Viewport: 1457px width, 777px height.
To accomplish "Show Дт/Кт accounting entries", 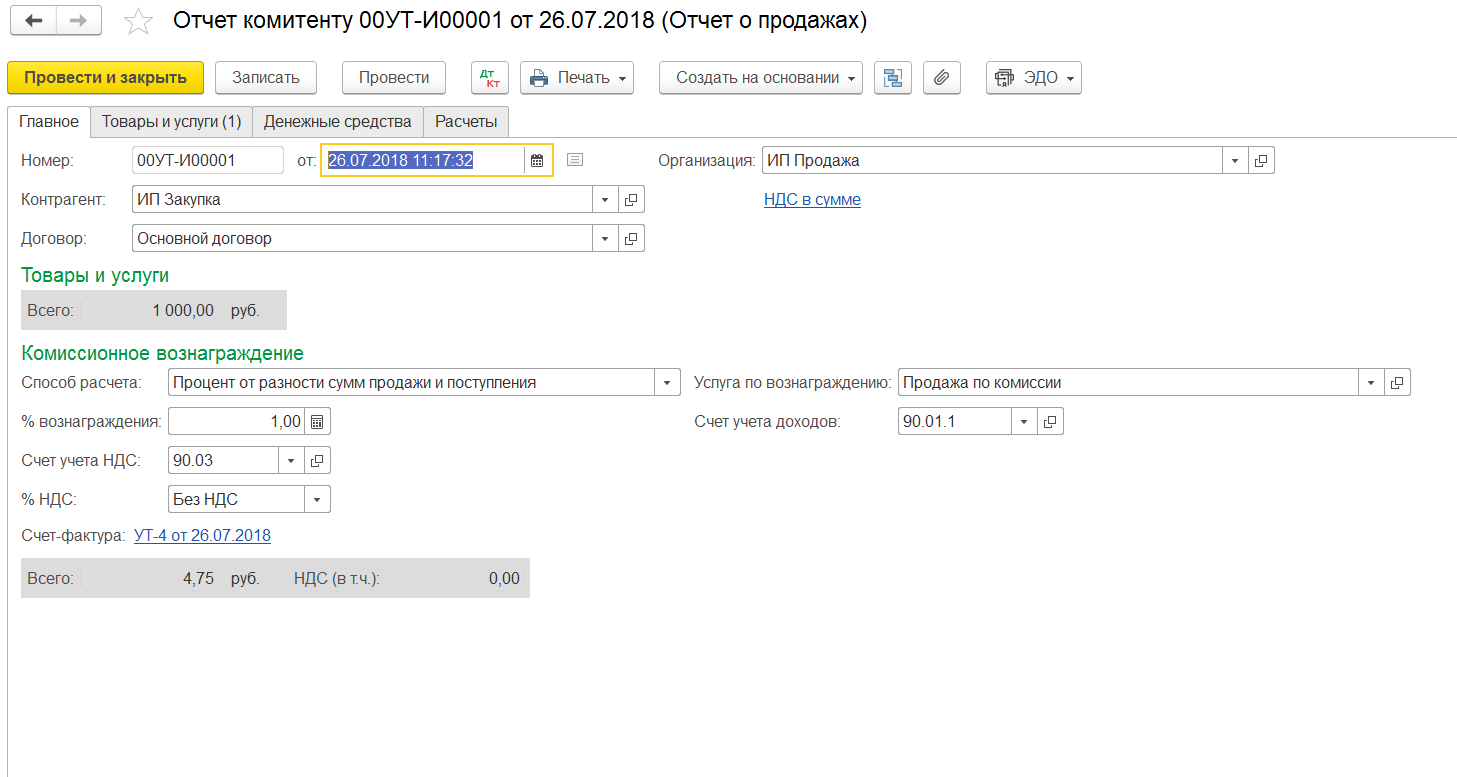I will coord(490,78).
